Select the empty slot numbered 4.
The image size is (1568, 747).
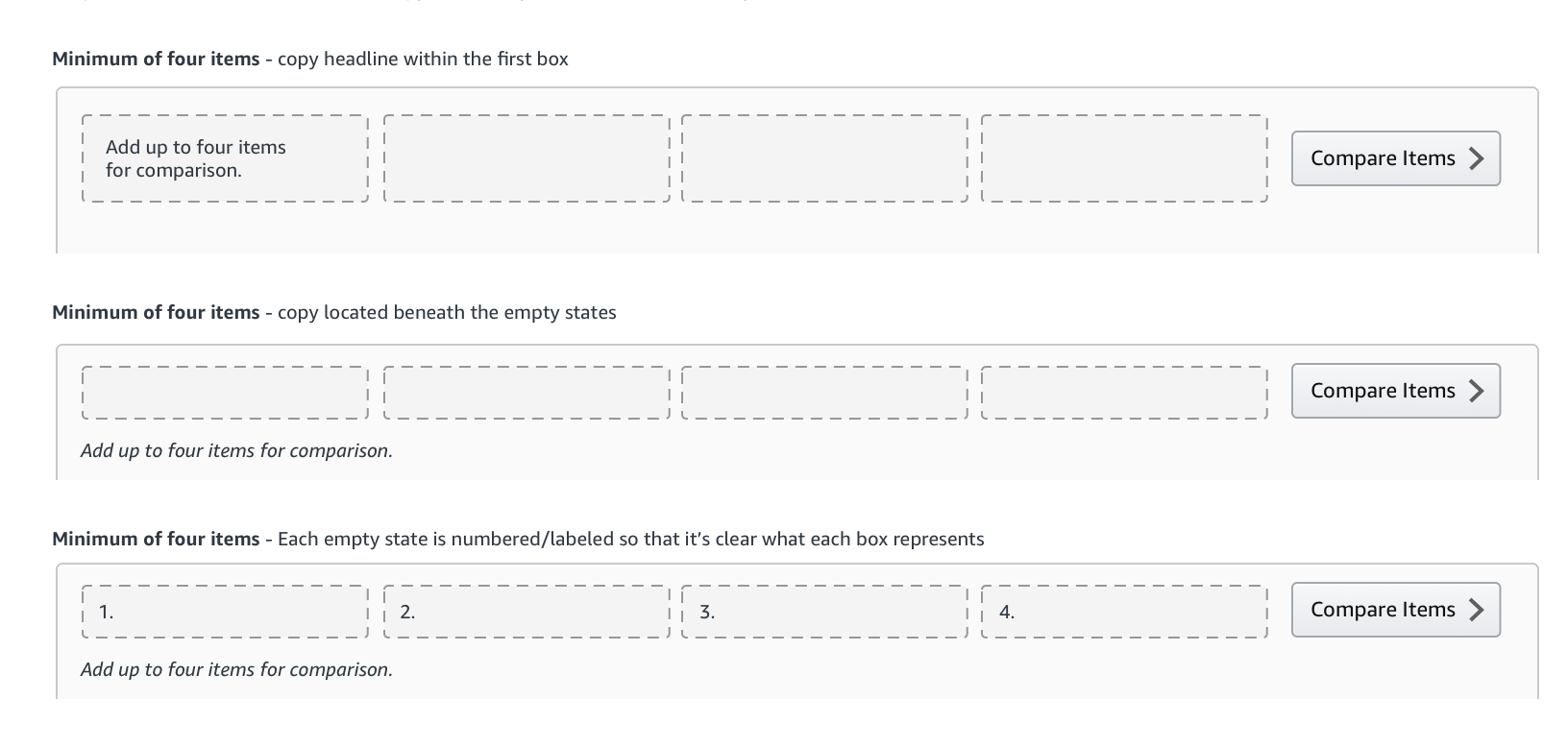pyautogui.click(x=1124, y=612)
